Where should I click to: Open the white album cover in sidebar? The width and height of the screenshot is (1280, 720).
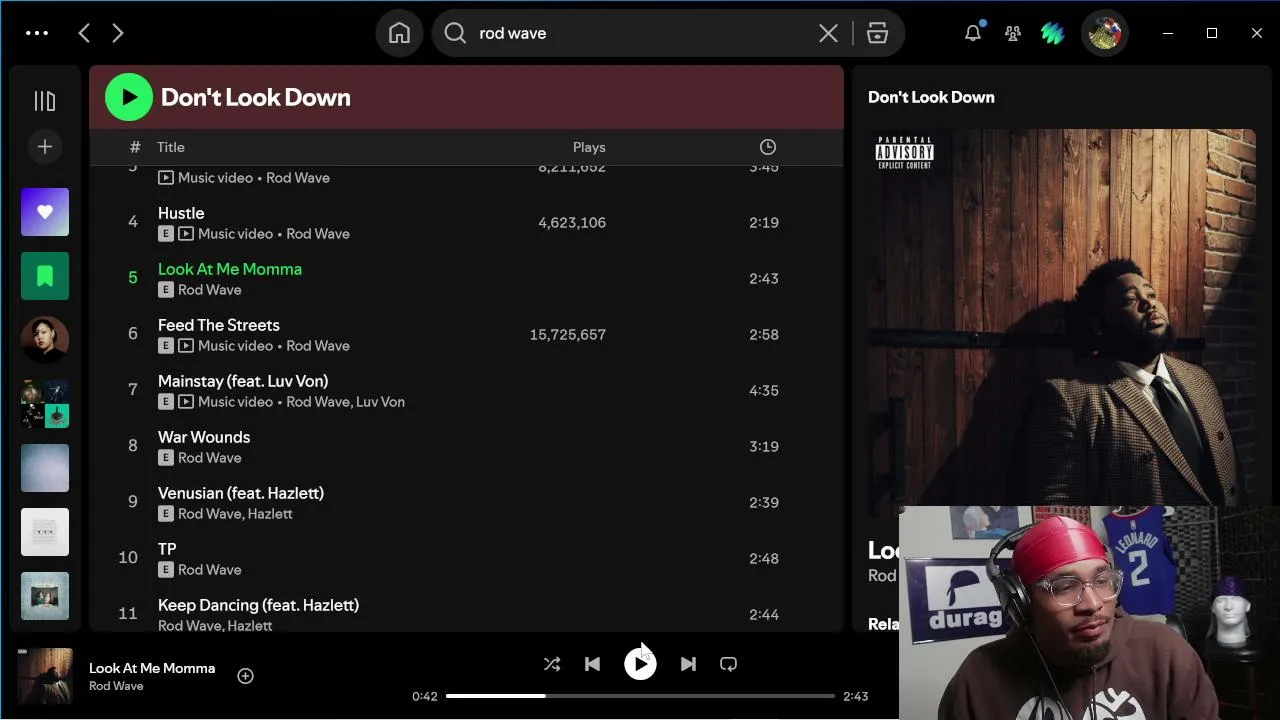click(x=45, y=532)
